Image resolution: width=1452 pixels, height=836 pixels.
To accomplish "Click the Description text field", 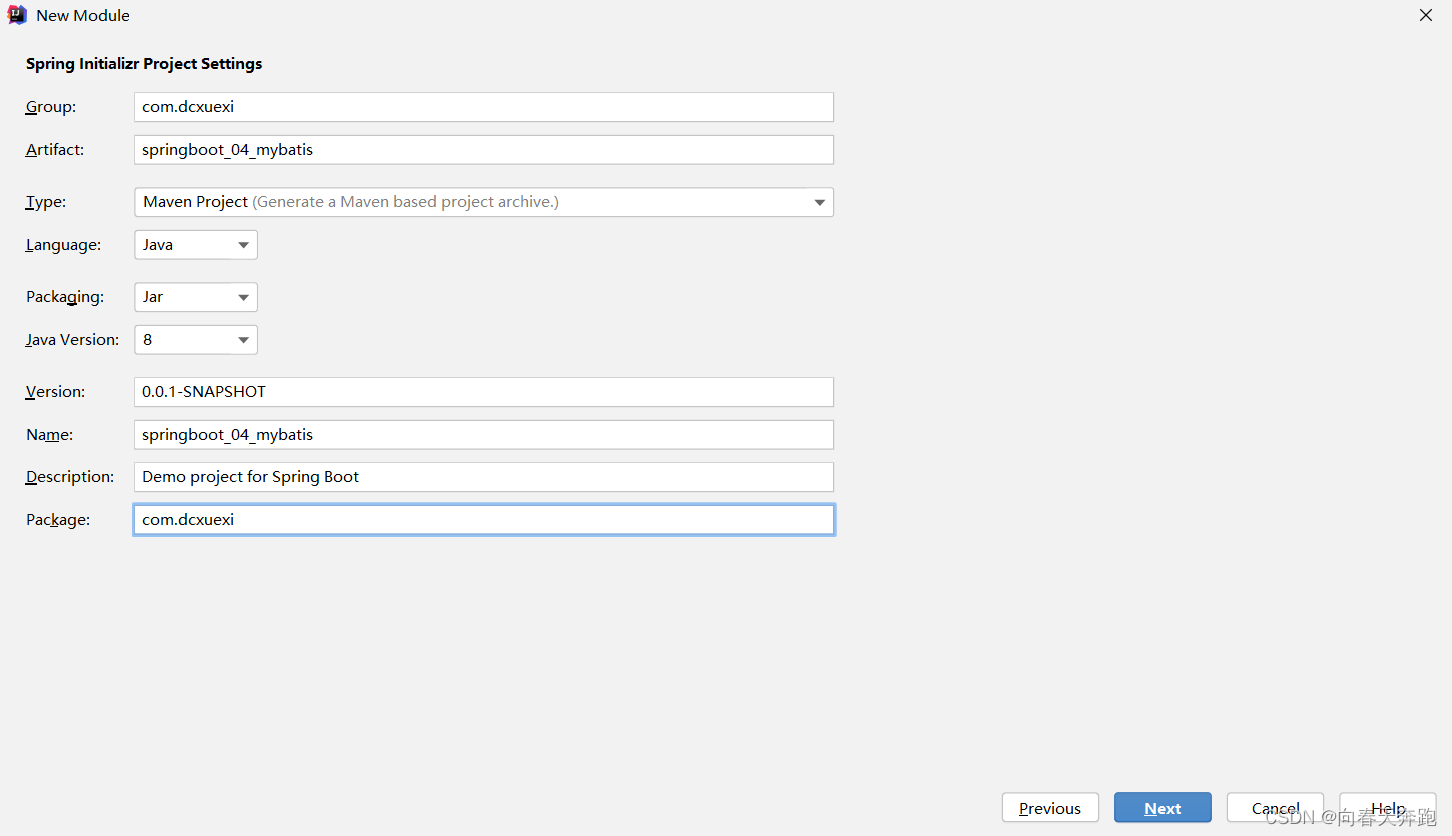I will (484, 477).
